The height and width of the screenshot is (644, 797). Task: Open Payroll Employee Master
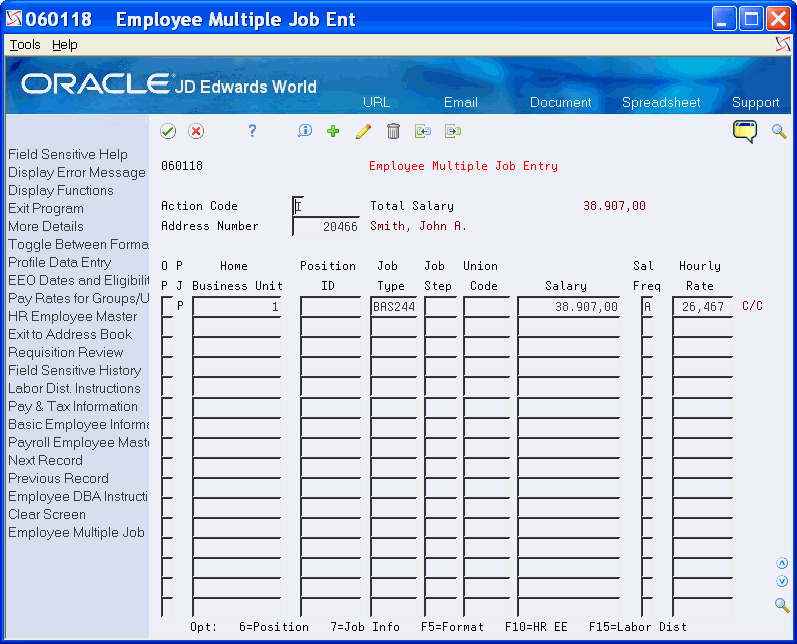(78, 442)
